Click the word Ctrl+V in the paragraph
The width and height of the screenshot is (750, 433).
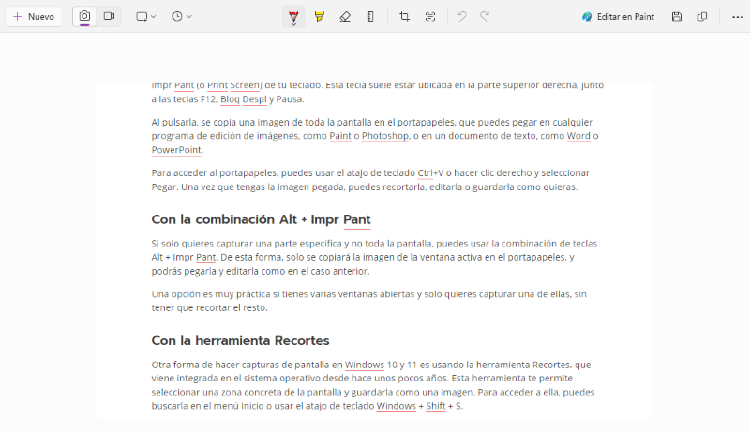coord(430,173)
